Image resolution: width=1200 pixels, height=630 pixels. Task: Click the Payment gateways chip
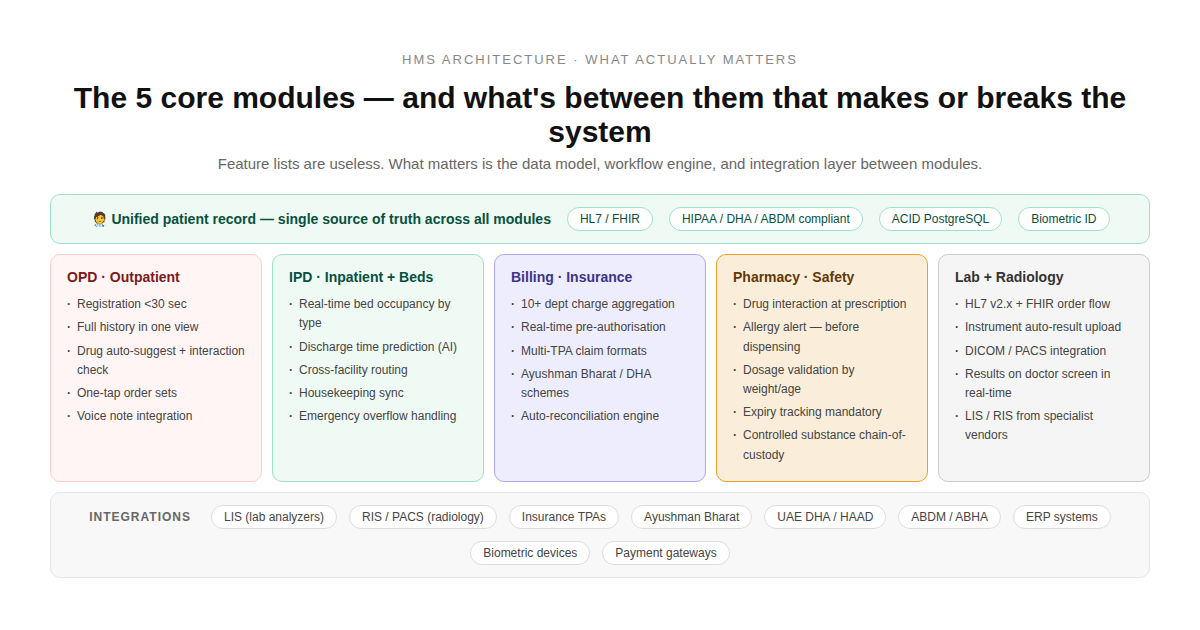click(x=666, y=553)
